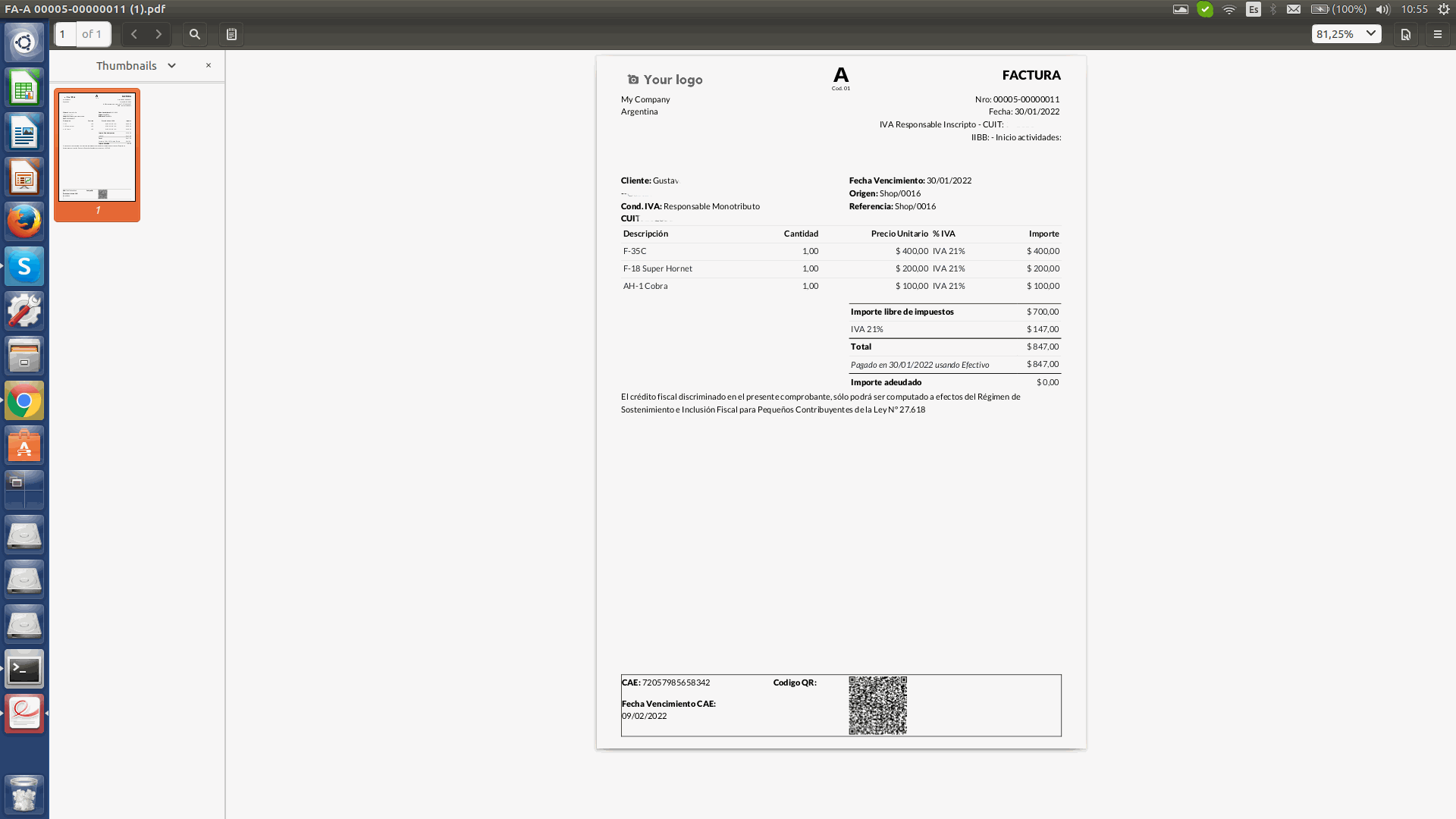Click the IVA 21% $ 147,00 line
The image size is (1456, 819).
coord(955,329)
